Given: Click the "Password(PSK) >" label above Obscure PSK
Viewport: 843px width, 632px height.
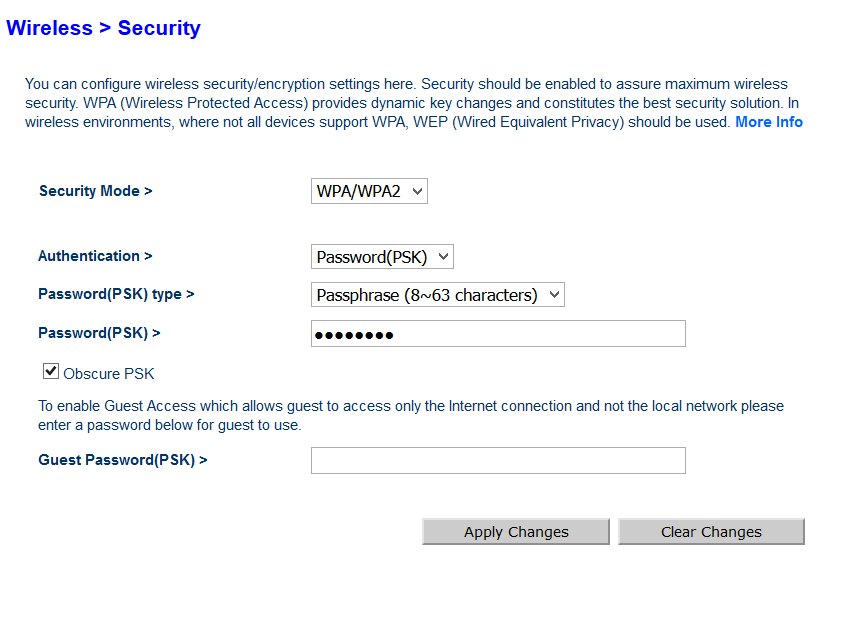Looking at the screenshot, I should click(99, 332).
